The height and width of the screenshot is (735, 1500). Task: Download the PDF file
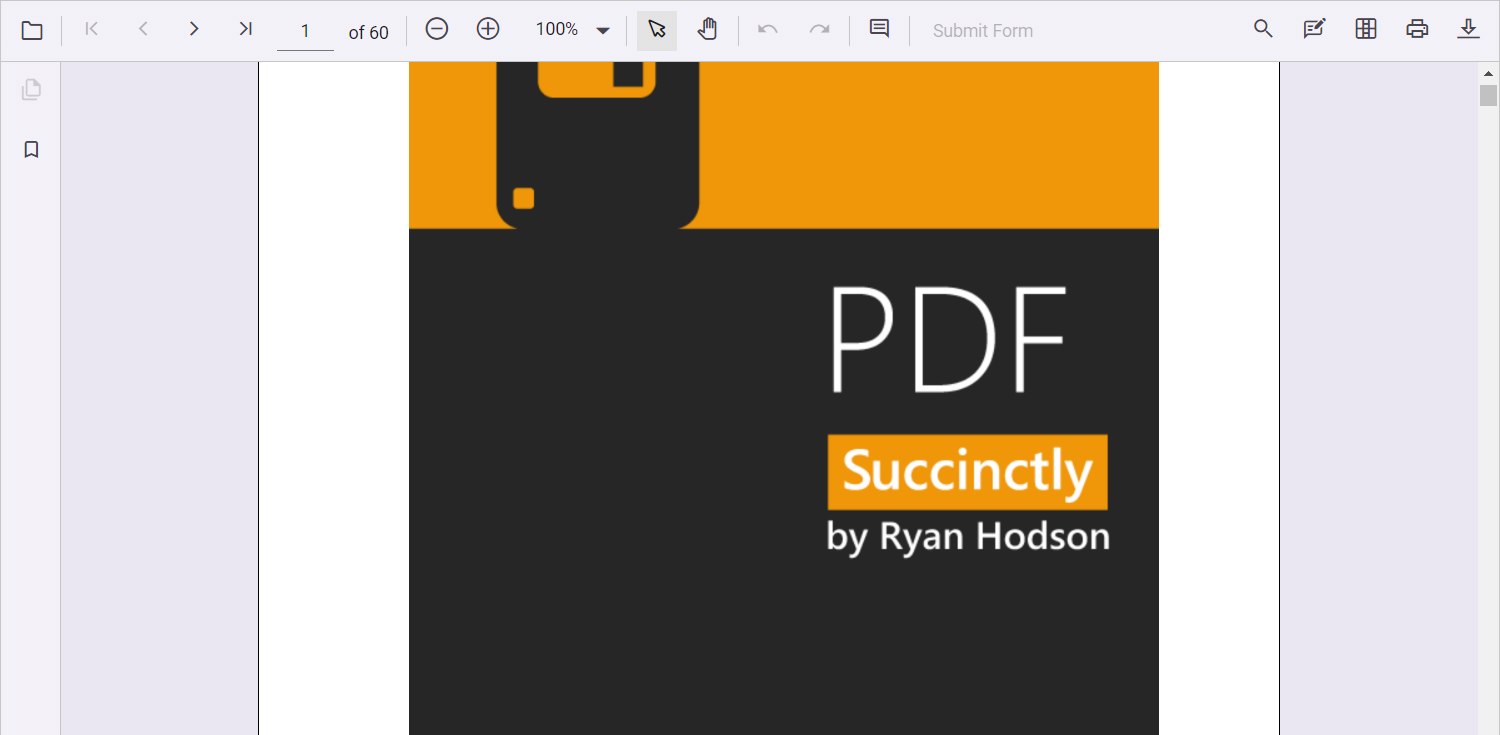(x=1468, y=30)
